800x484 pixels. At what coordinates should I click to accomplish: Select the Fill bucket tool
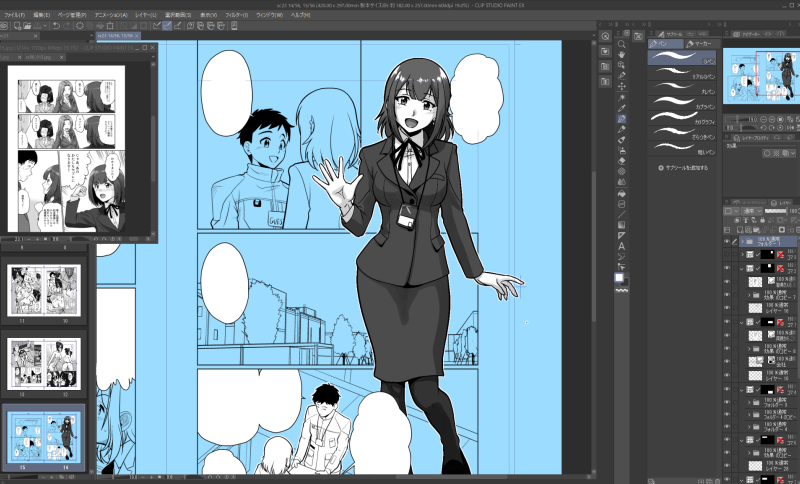621,193
